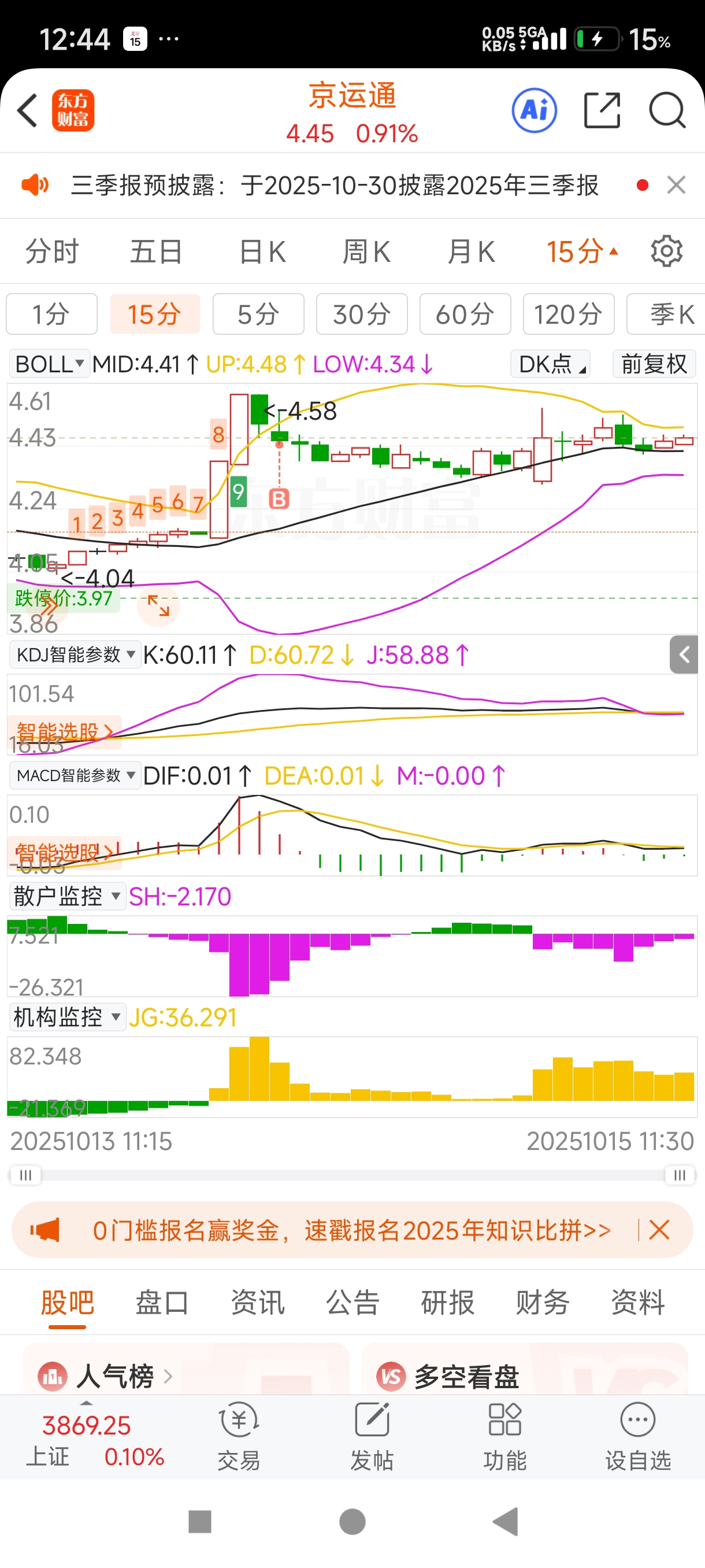Open the 资讯 tab
The height and width of the screenshot is (1568, 705).
[x=257, y=1303]
